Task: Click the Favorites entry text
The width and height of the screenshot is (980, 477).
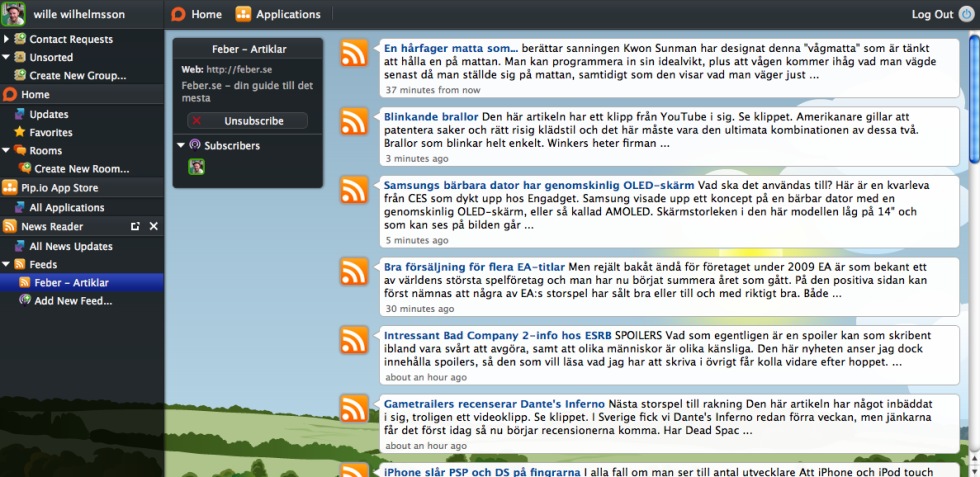Action: 51,133
